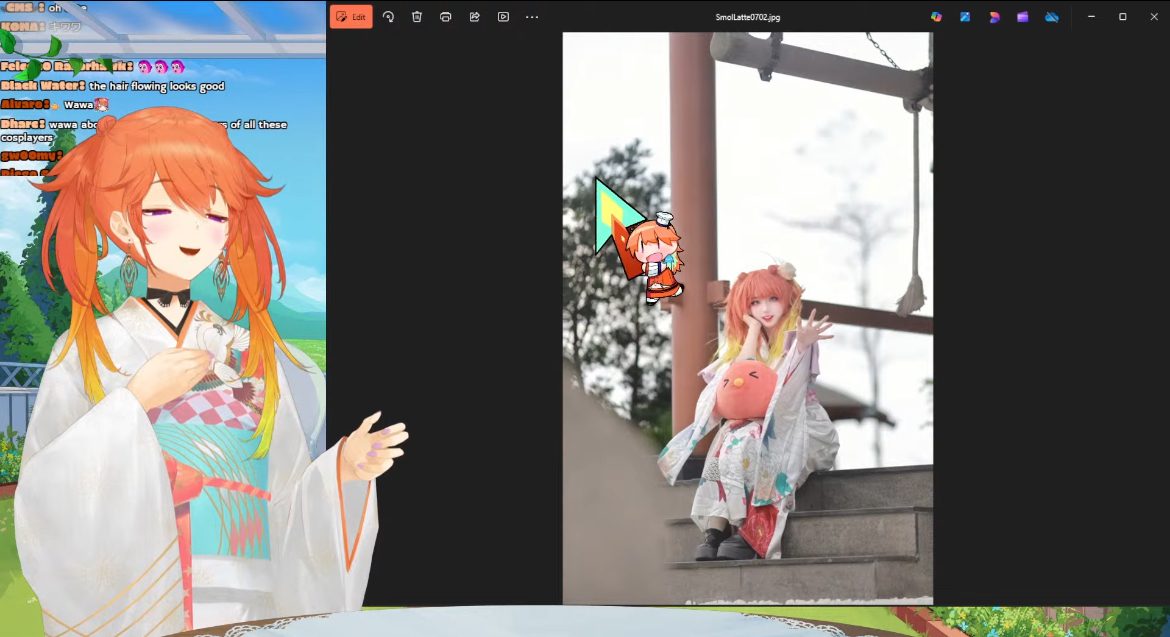Delete the photo with the trash icon
Viewport: 1170px width, 637px height.
(x=416, y=16)
